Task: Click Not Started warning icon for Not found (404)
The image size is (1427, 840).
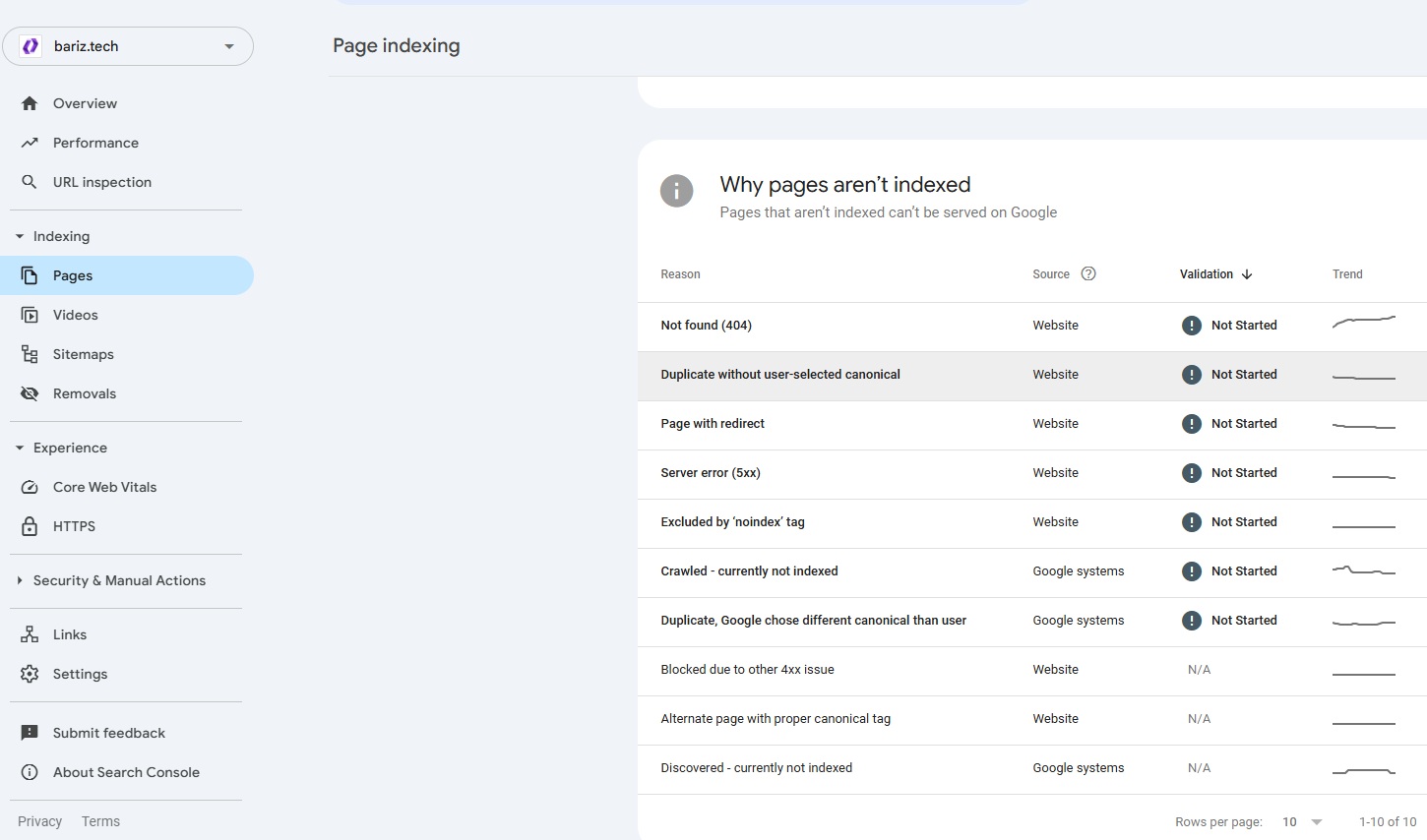Action: (1192, 326)
